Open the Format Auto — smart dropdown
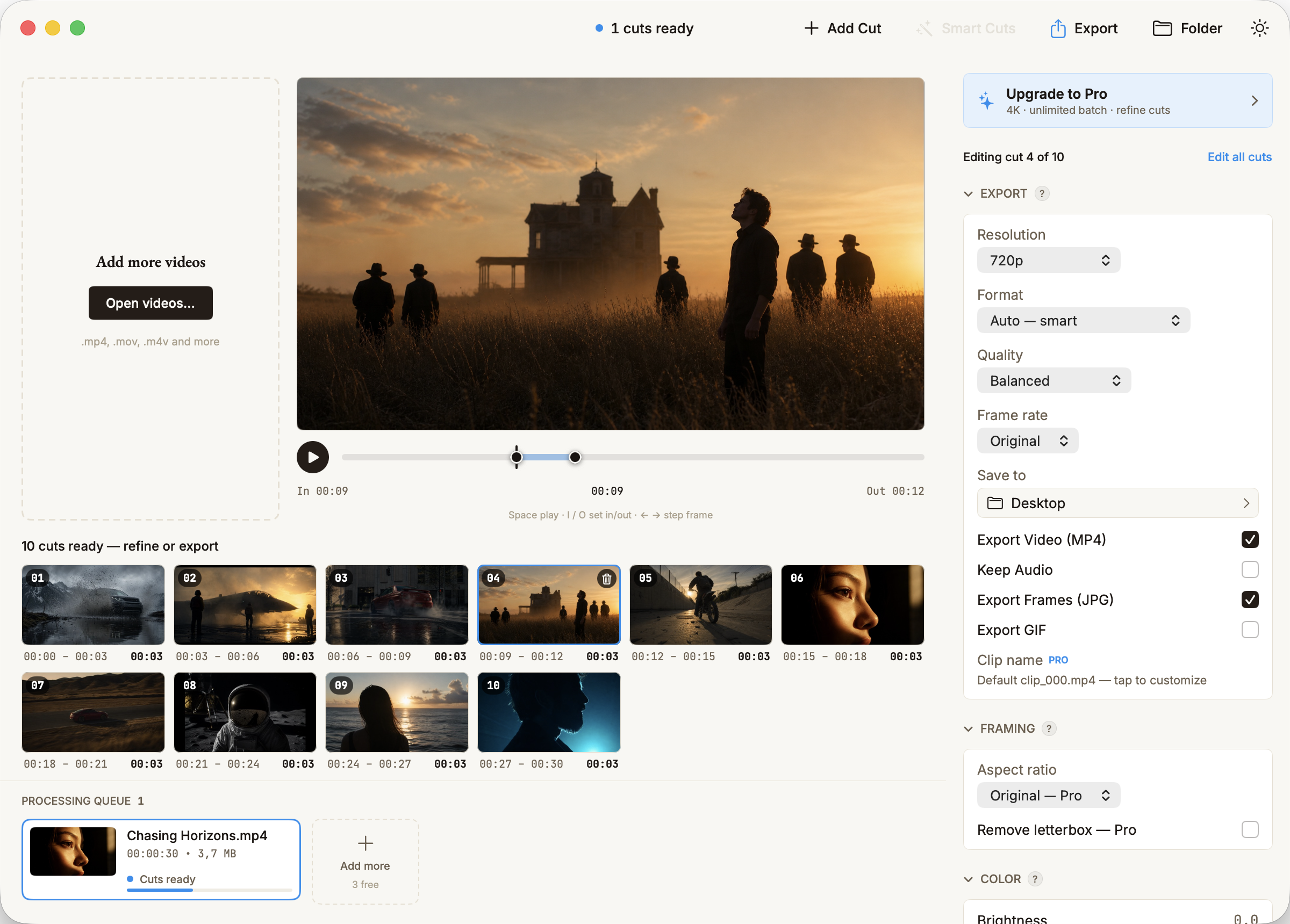This screenshot has width=1290, height=924. [1083, 321]
